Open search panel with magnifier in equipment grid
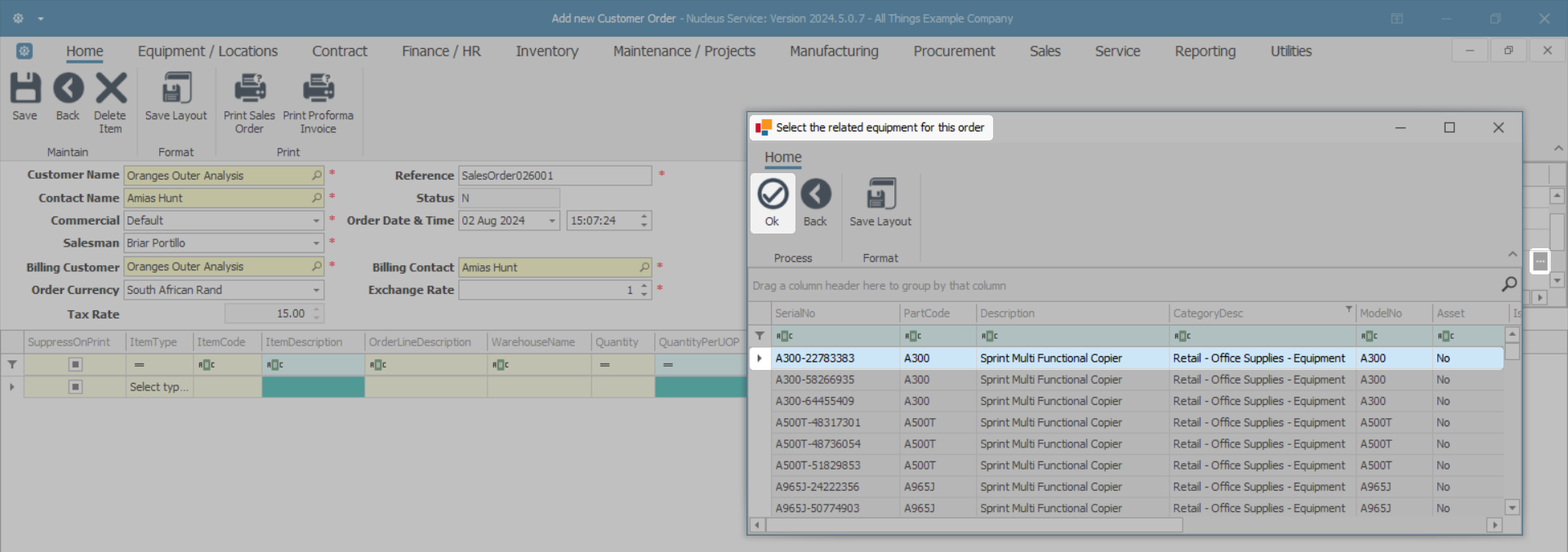The width and height of the screenshot is (1568, 552). [x=1509, y=284]
